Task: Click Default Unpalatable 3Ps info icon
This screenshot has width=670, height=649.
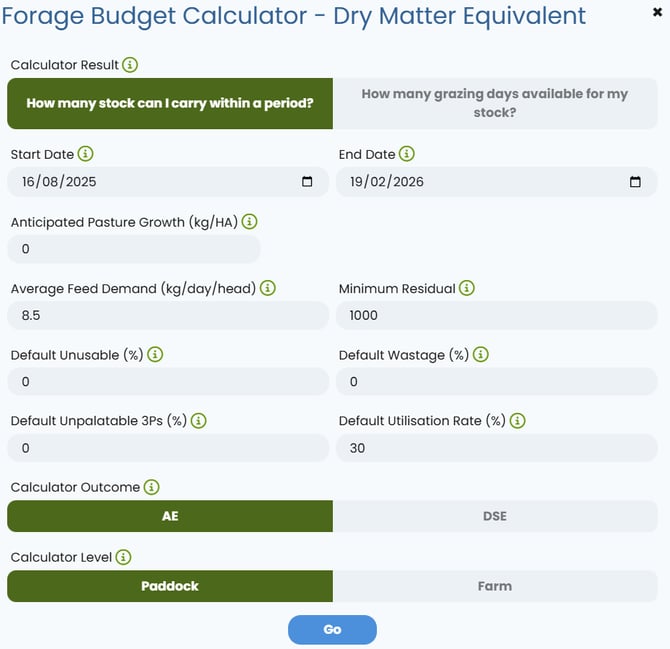Action: (199, 421)
